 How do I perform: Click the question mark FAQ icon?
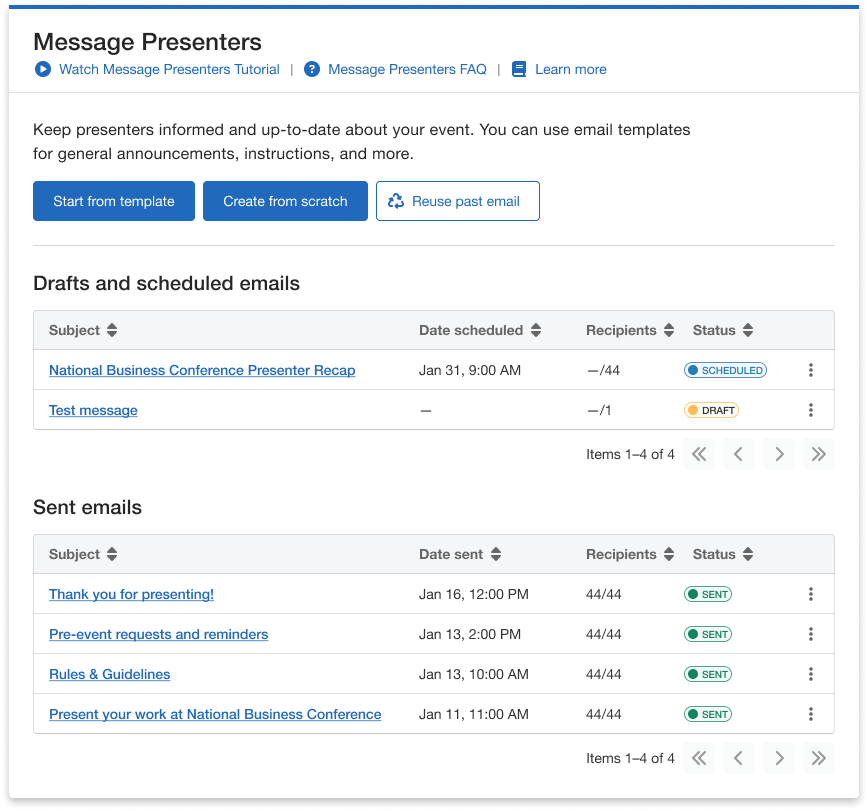point(312,70)
